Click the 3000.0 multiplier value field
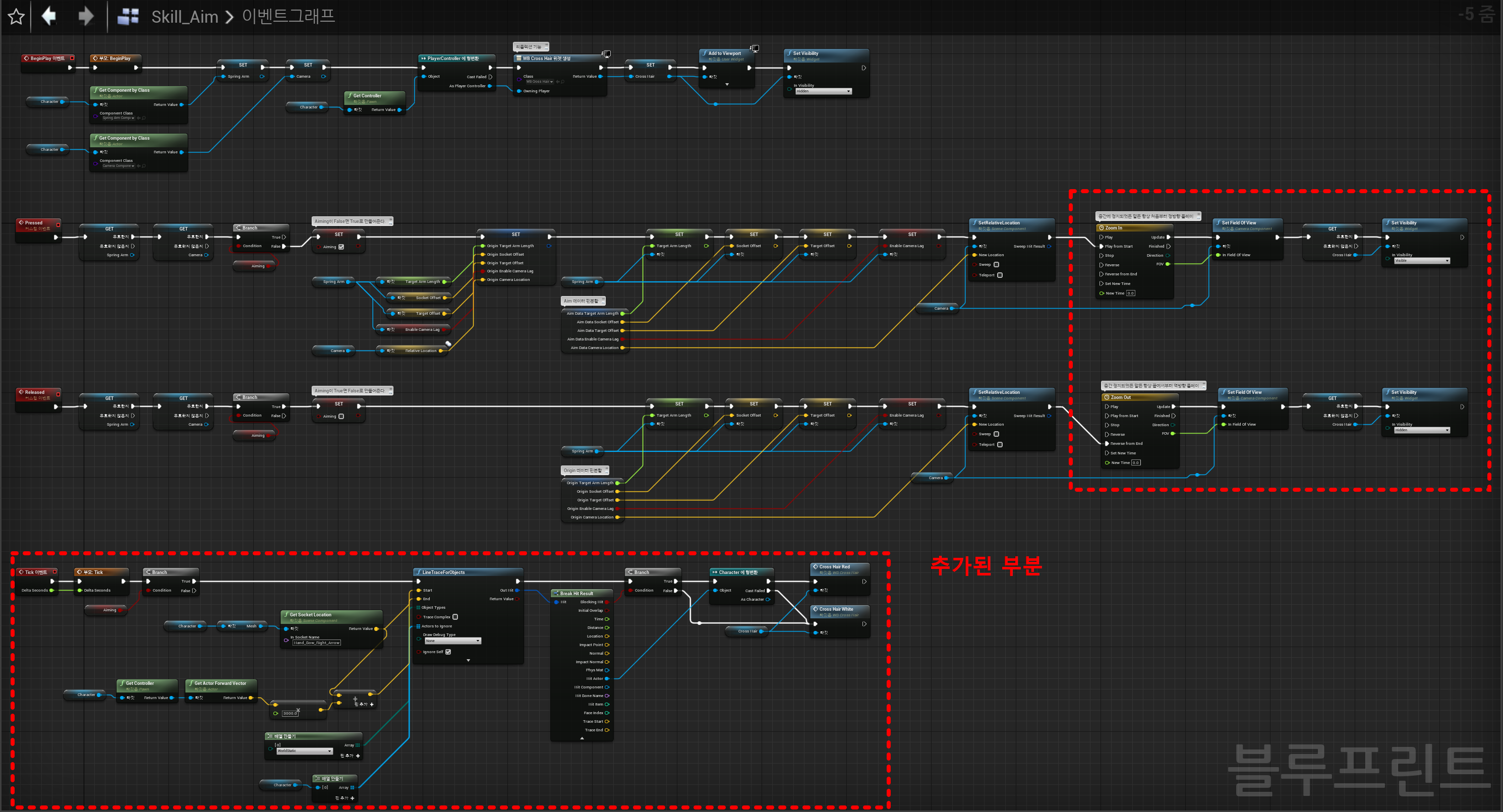Viewport: 1503px width, 812px height. pyautogui.click(x=290, y=714)
